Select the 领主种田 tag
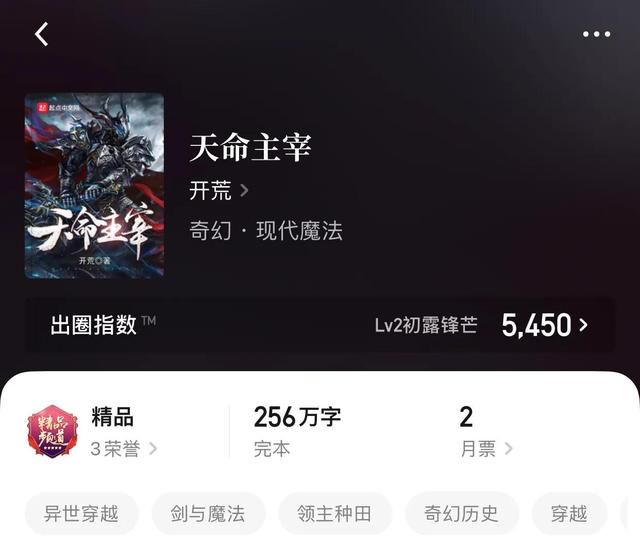 point(334,513)
